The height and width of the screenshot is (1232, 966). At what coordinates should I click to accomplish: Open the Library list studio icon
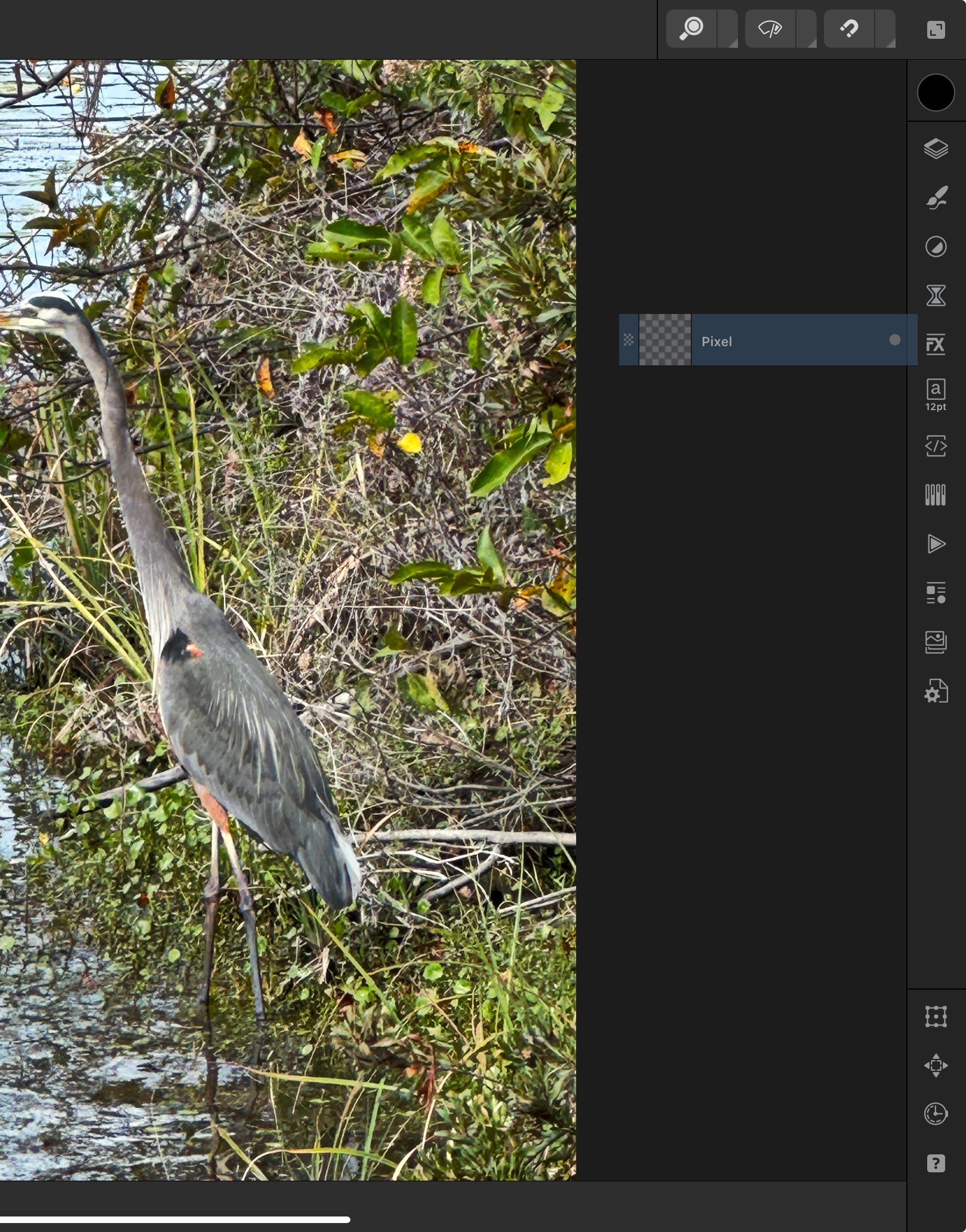coord(936,593)
